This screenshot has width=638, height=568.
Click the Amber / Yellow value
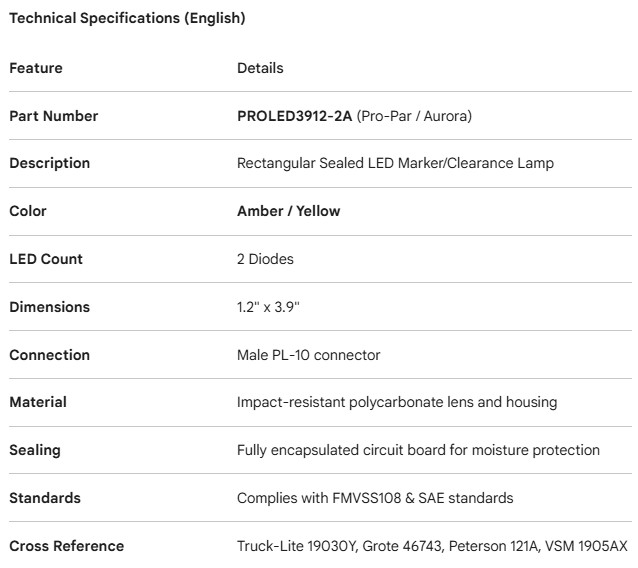coord(288,211)
